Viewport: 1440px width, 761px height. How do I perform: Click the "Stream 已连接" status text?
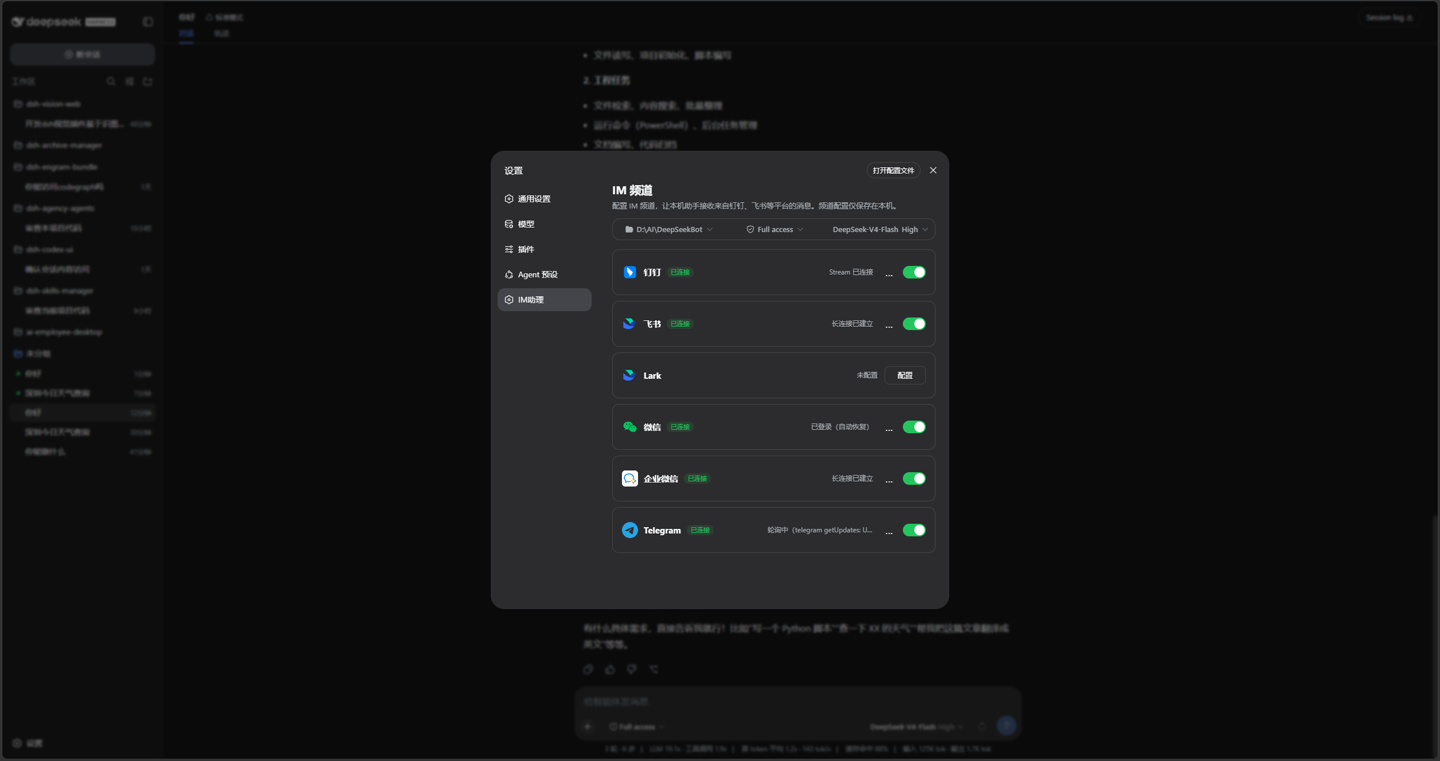click(x=851, y=273)
